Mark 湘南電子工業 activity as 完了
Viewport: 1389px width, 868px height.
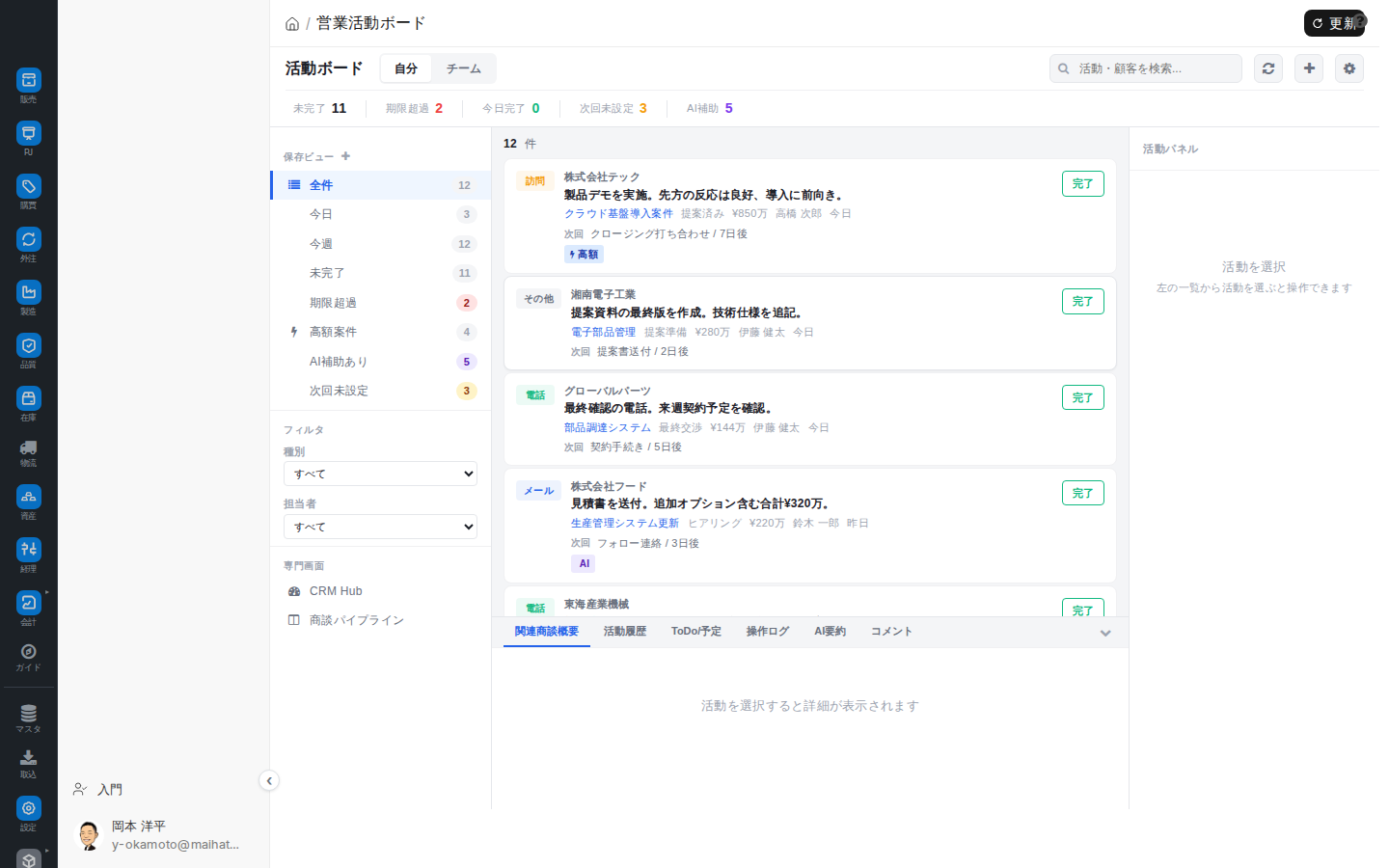(1083, 302)
